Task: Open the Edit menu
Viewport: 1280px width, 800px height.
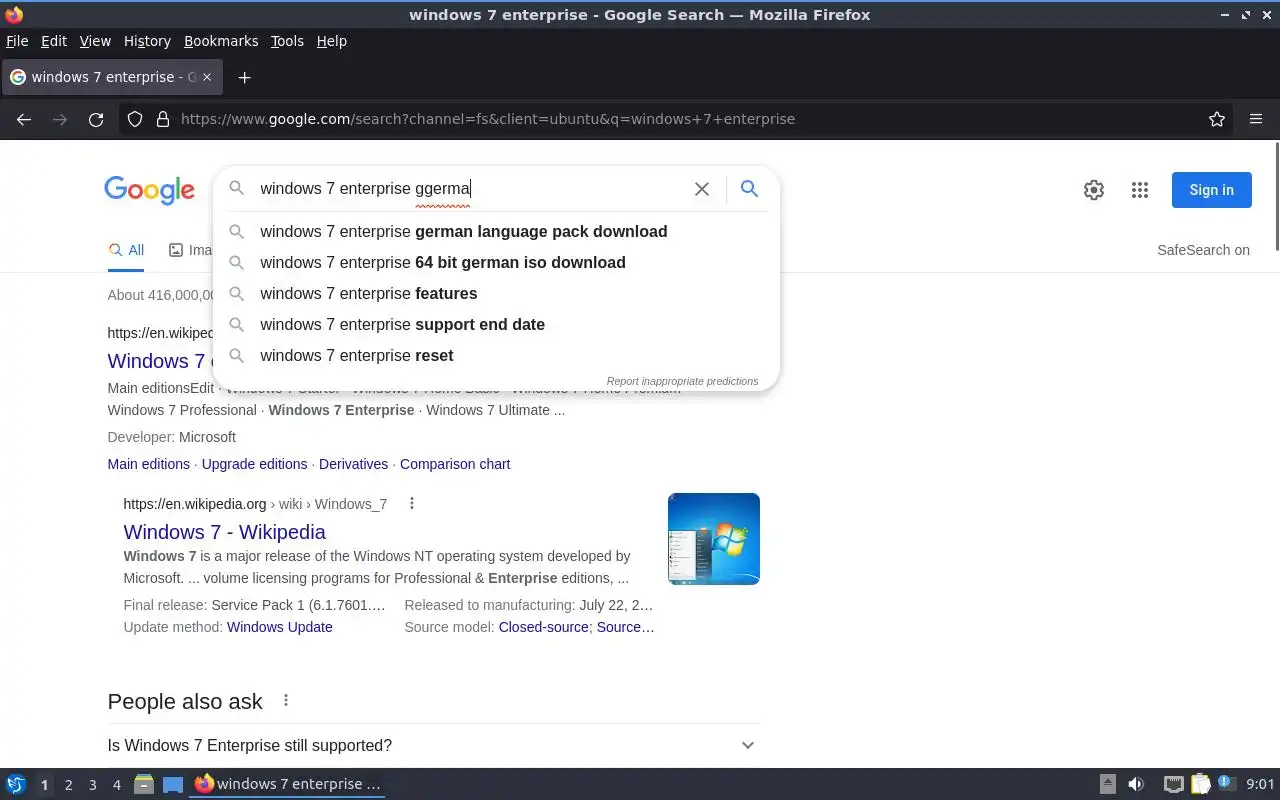Action: 54,41
